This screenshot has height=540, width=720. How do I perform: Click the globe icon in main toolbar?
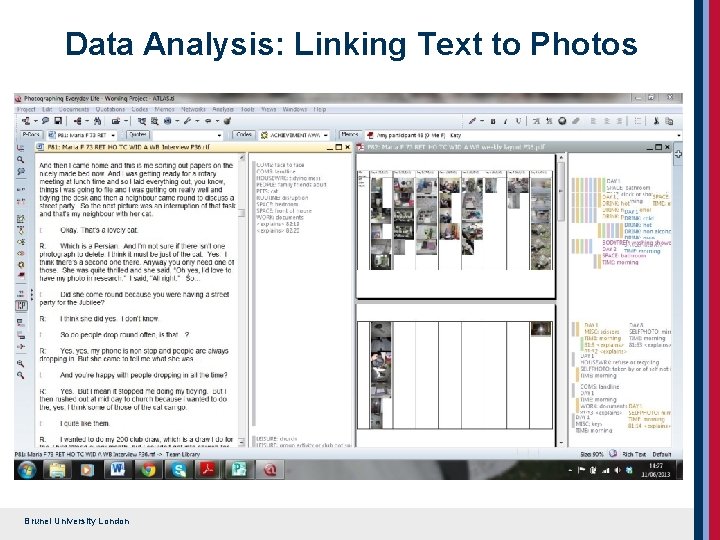point(168,121)
